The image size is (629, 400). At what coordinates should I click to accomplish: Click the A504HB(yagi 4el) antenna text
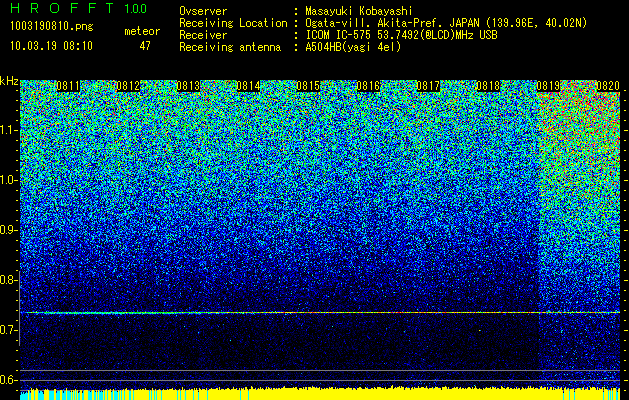(x=353, y=47)
